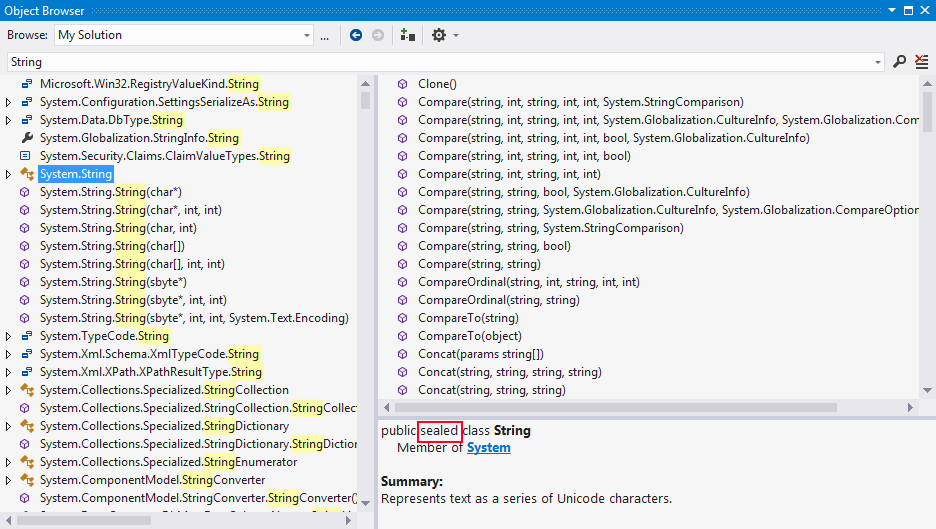The image size is (936, 529).
Task: Click method icon of System.String.String(char*)
Action: pyautogui.click(x=24, y=192)
